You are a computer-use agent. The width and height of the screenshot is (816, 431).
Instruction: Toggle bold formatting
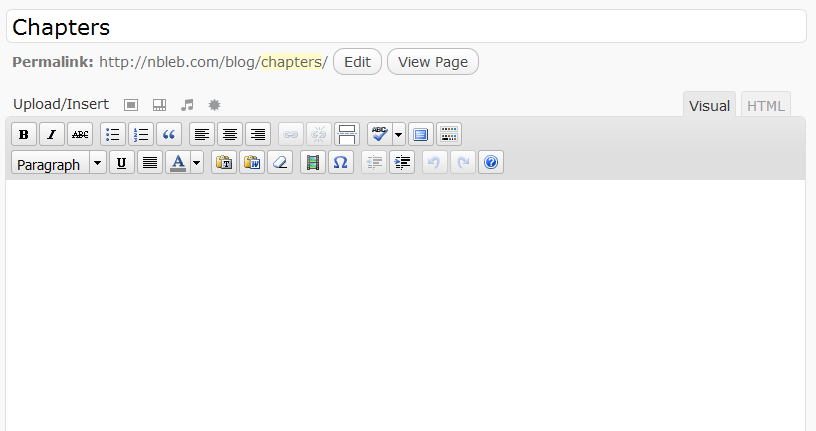pos(24,135)
